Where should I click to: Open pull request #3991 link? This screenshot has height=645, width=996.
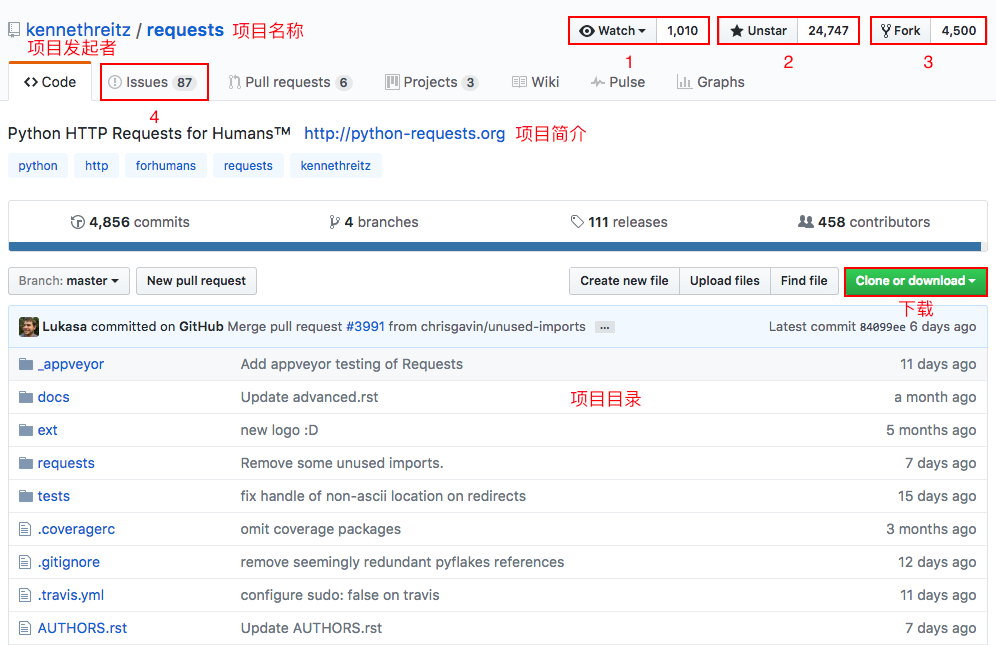point(365,327)
